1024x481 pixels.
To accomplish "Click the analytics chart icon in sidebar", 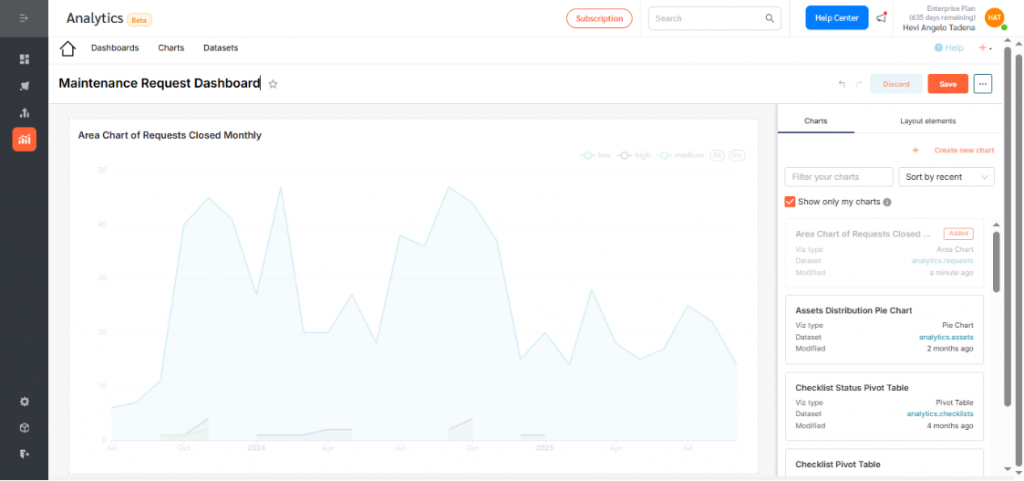I will 24,140.
